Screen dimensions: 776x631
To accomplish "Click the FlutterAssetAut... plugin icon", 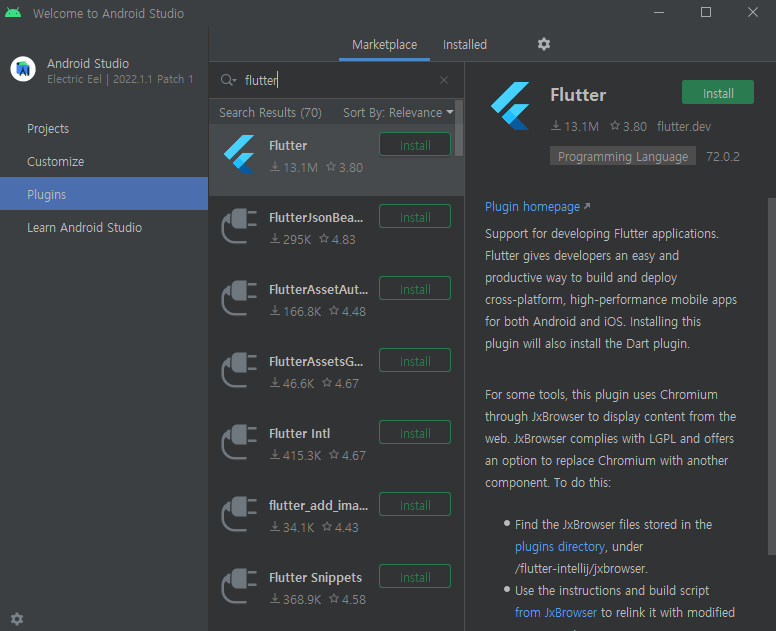I will (x=240, y=298).
